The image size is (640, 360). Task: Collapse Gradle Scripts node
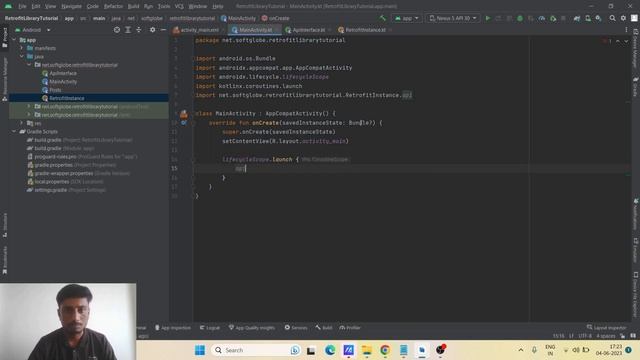[14, 131]
